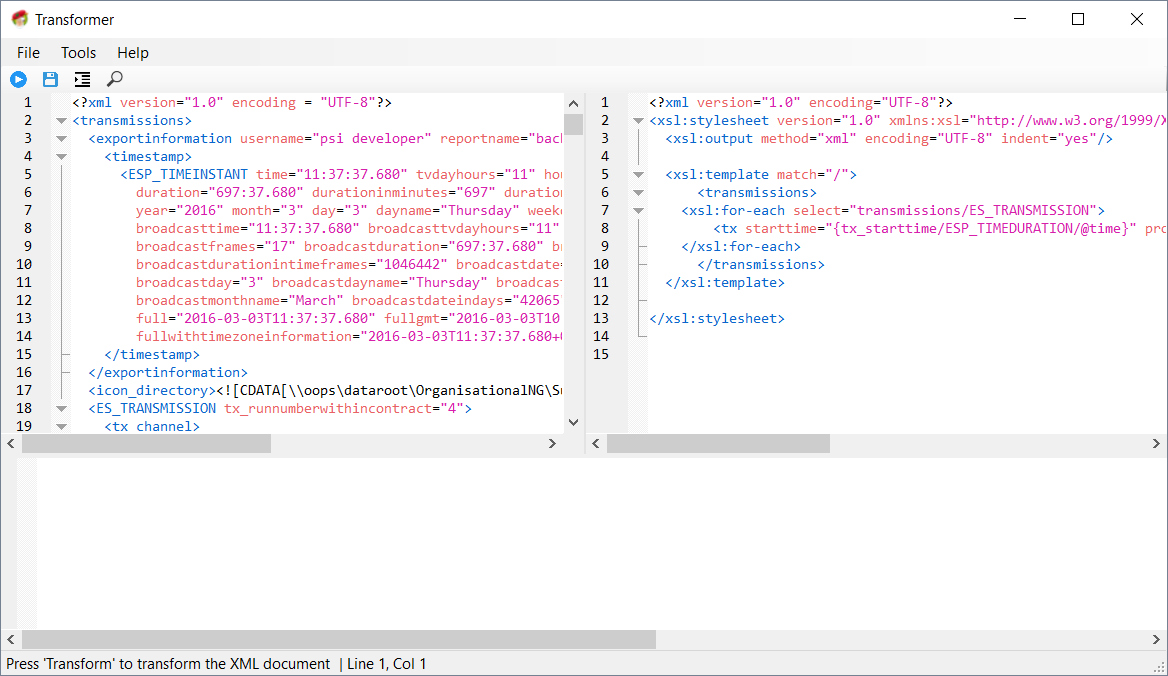Collapse the exportinformation element

[x=61, y=138]
